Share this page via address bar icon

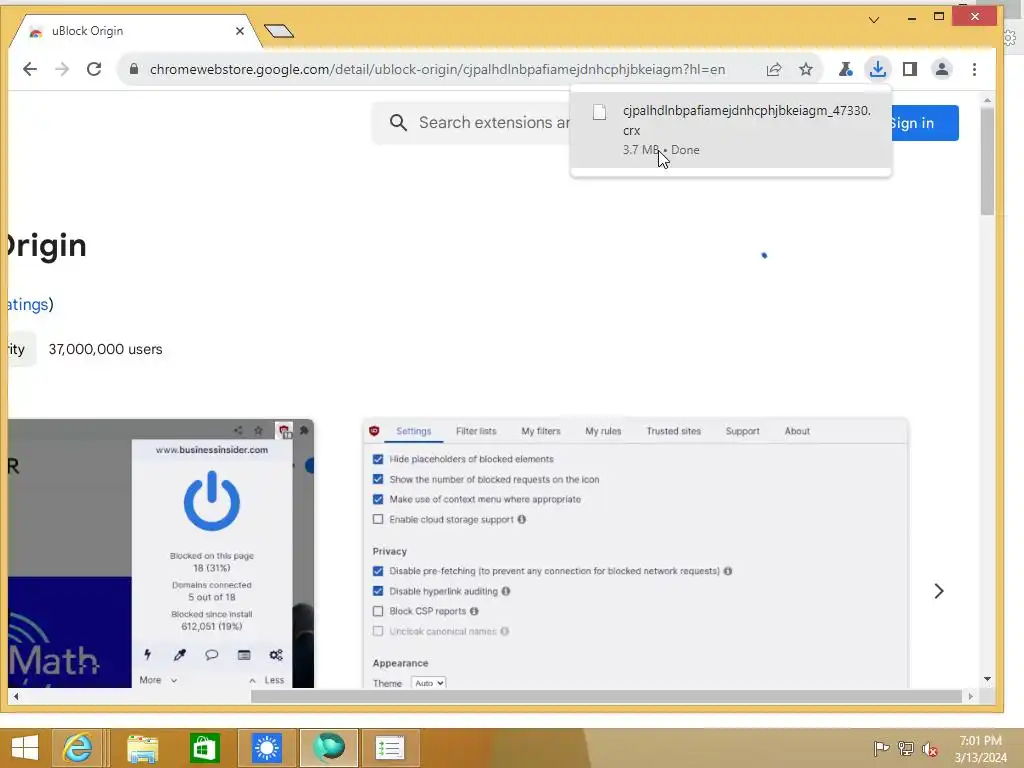[774, 69]
